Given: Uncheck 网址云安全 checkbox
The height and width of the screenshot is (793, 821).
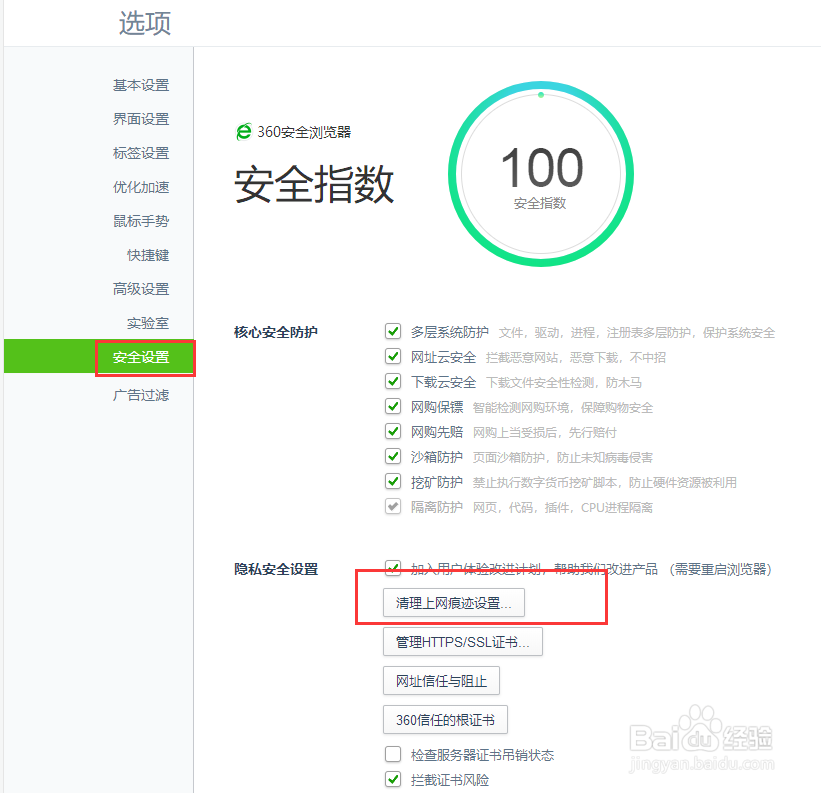Looking at the screenshot, I should pos(393,356).
